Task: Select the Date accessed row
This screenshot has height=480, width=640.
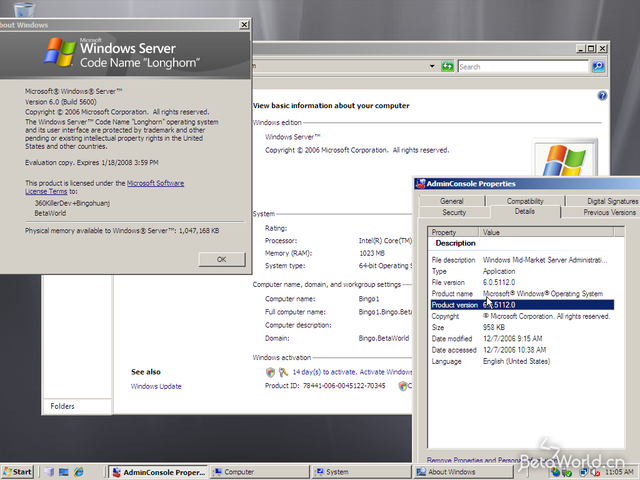Action: click(522, 350)
